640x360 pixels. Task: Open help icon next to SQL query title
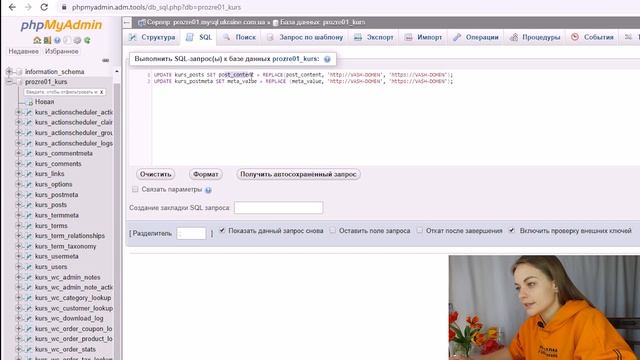pos(327,59)
